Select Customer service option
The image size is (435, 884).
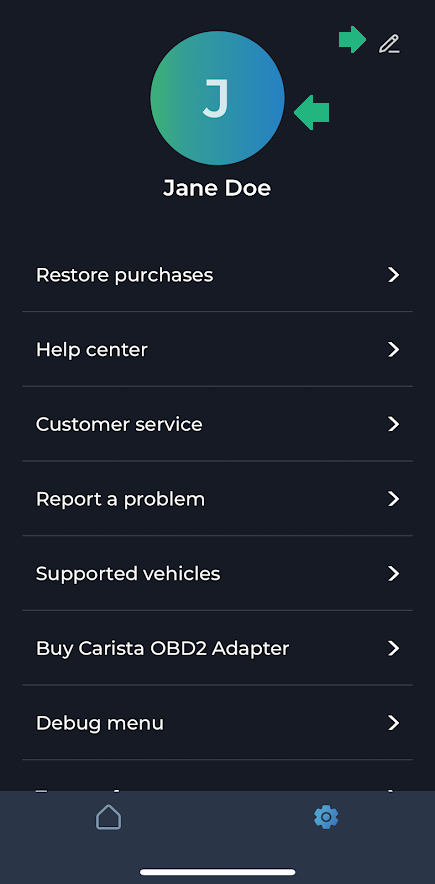pos(218,425)
